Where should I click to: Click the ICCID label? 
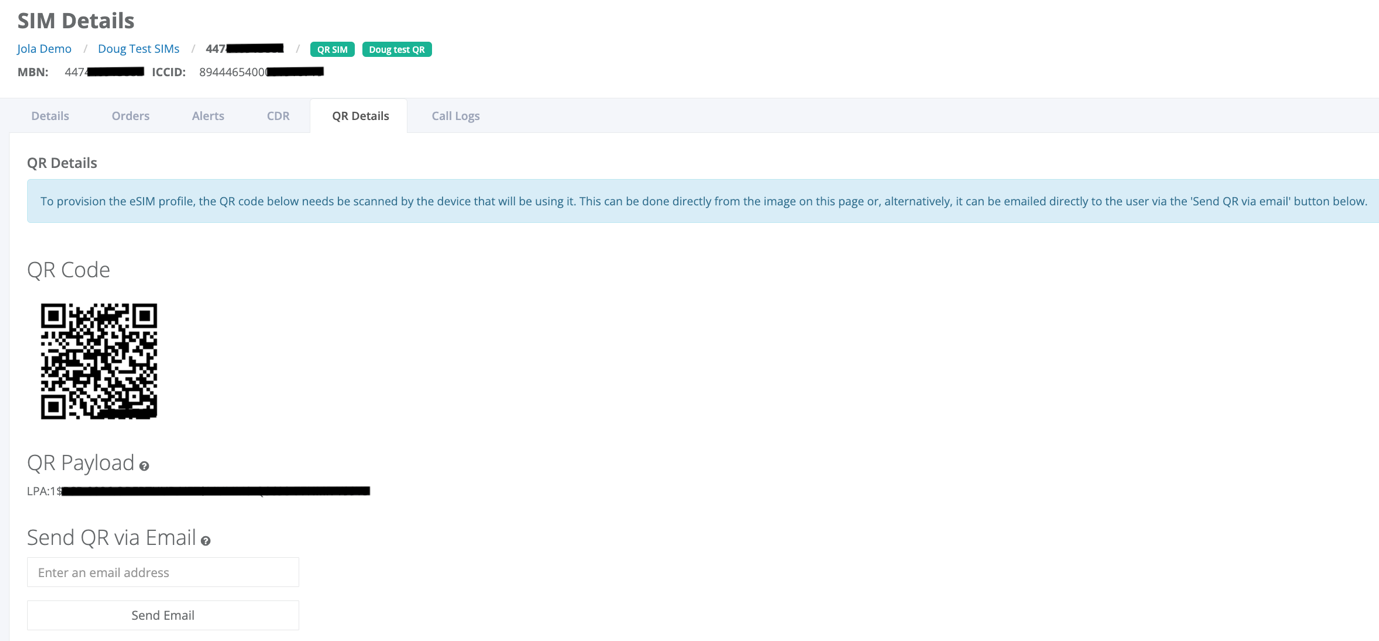click(169, 72)
